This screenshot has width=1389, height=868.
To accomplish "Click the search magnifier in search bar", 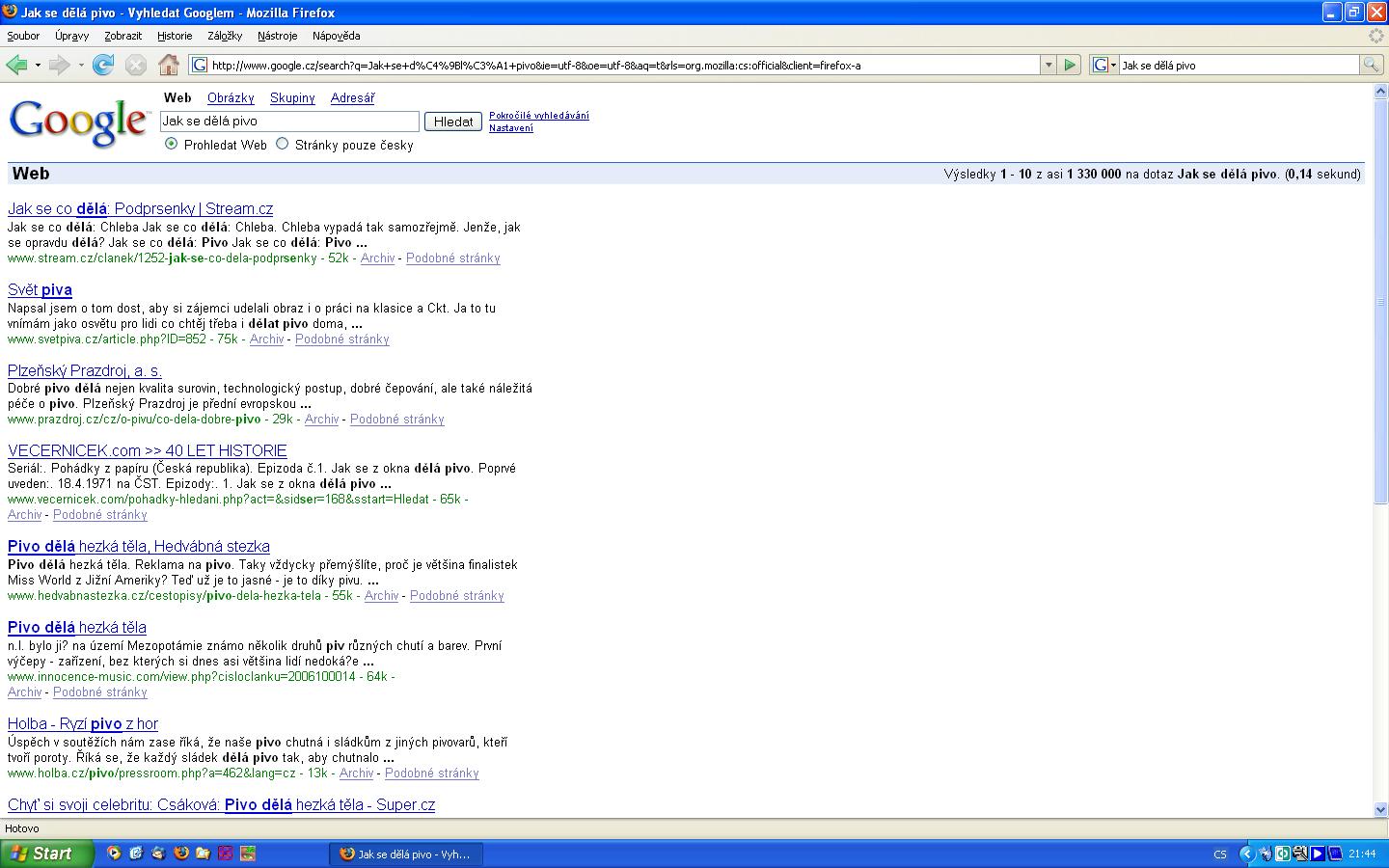I will pyautogui.click(x=1370, y=65).
